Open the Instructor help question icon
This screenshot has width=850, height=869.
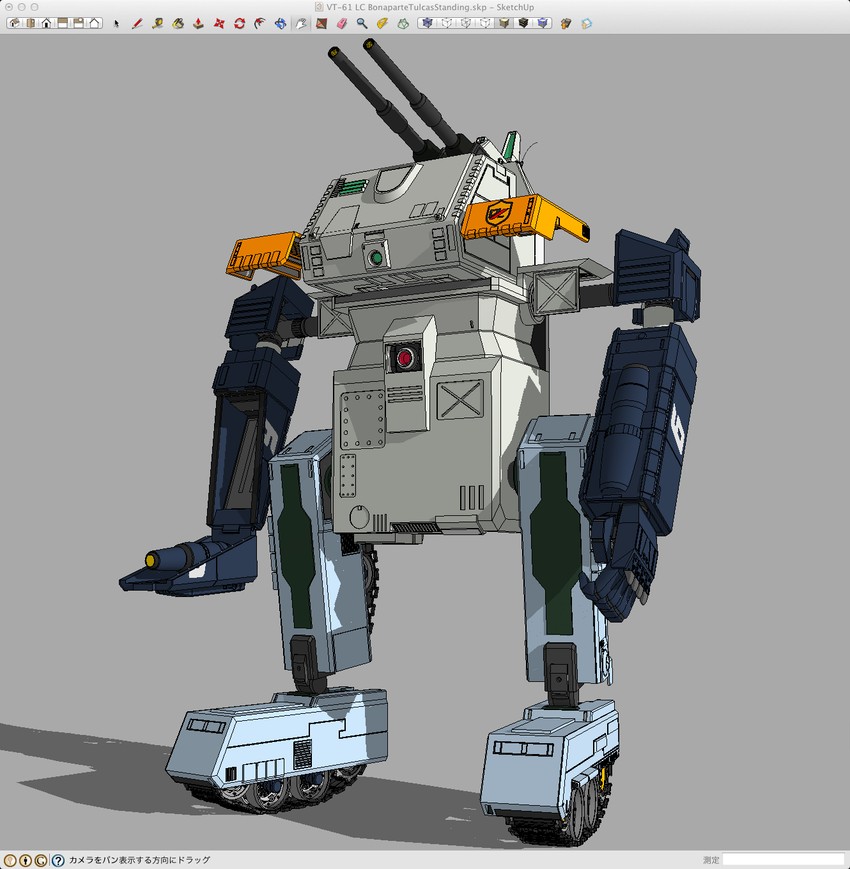point(58,860)
